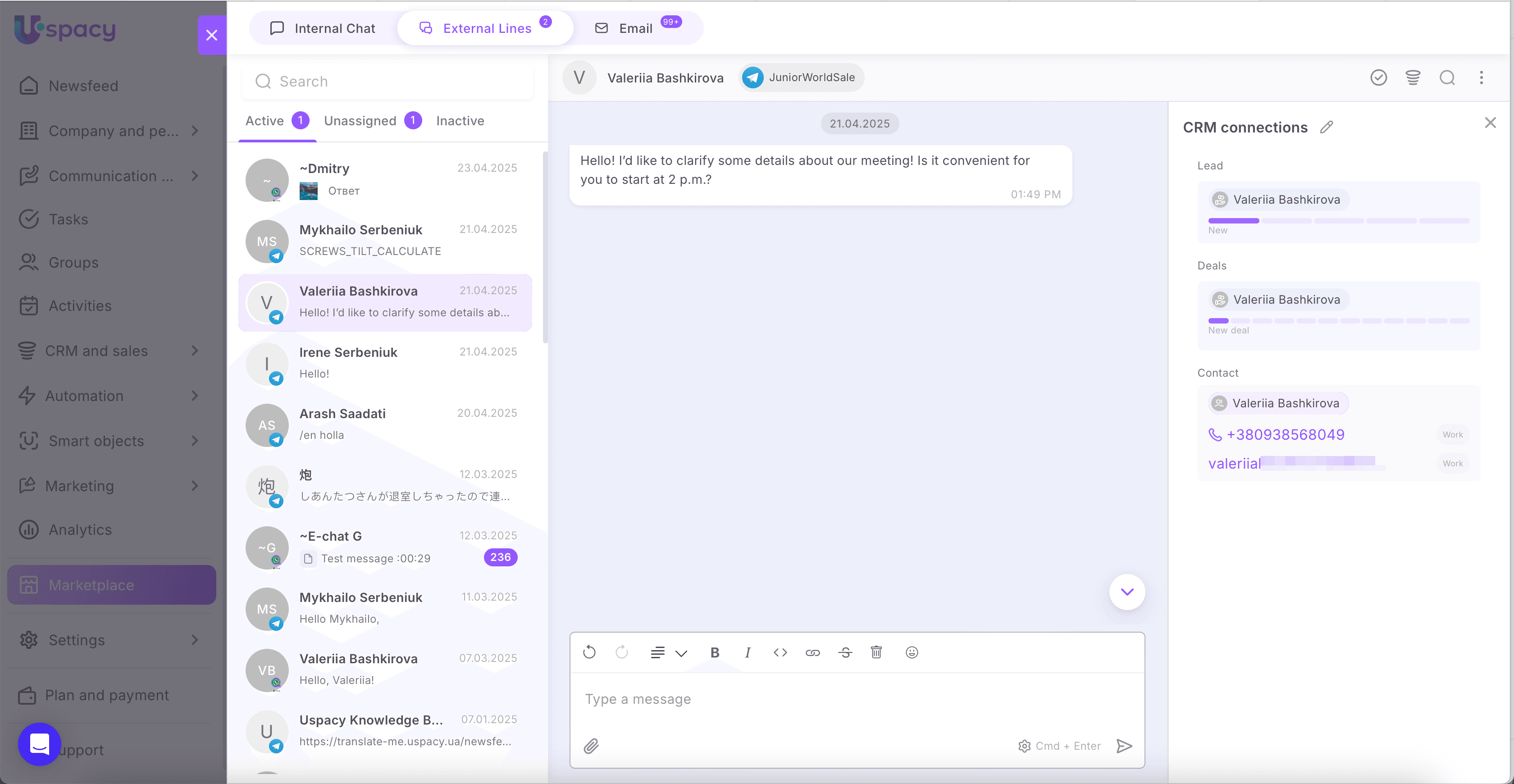Insert a hyperlink in the message editor
The image size is (1514, 784).
point(812,652)
